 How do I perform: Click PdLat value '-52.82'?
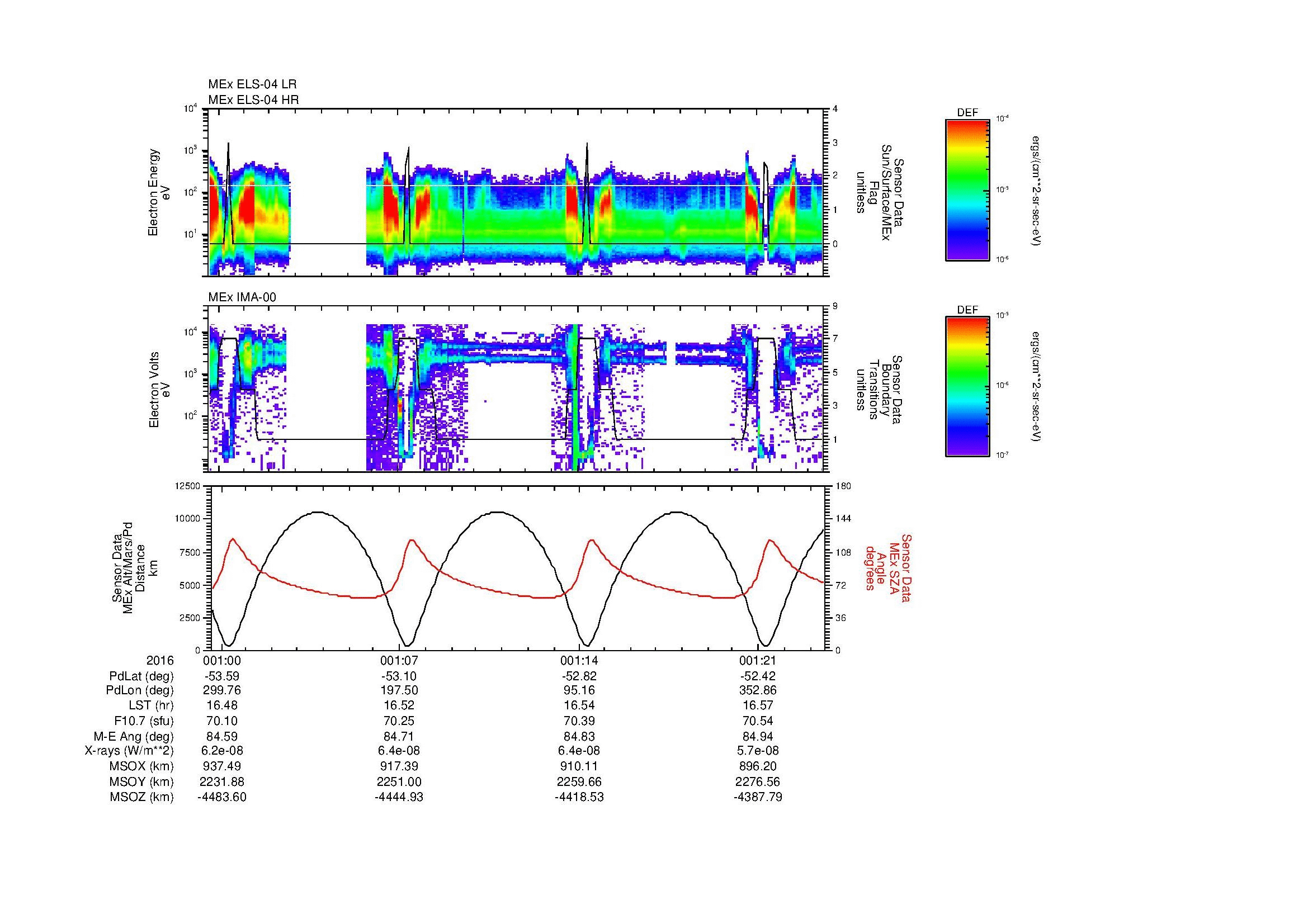click(579, 676)
